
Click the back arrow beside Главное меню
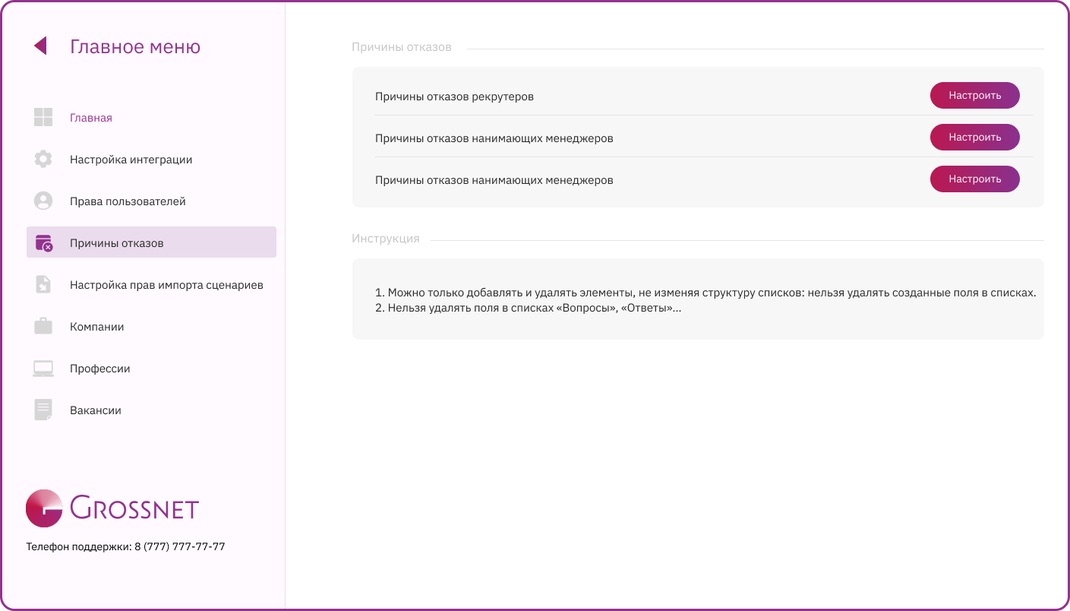[40, 46]
